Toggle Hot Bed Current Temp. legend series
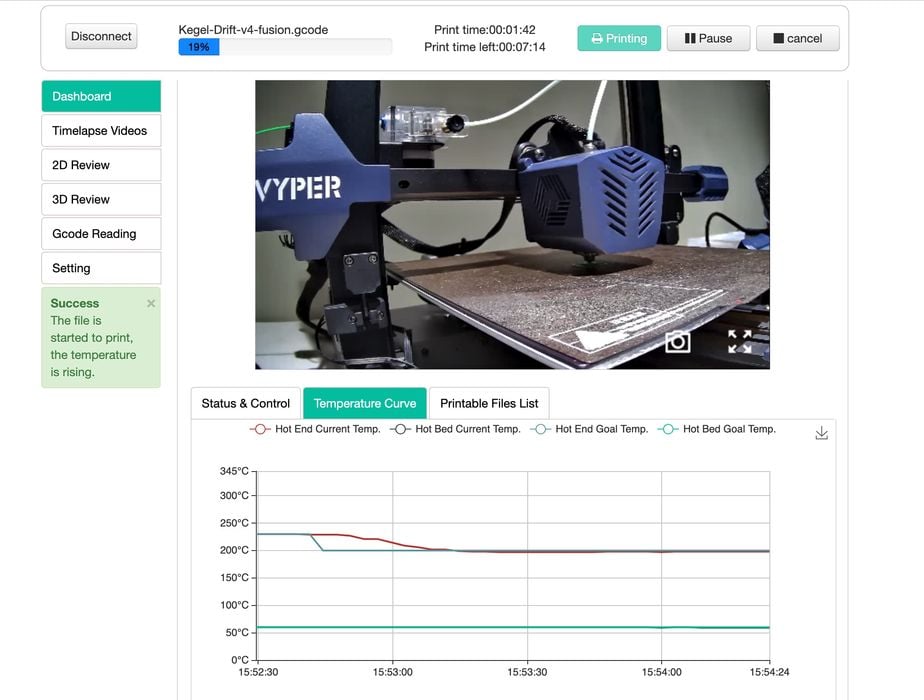The height and width of the screenshot is (700, 924). coord(456,429)
